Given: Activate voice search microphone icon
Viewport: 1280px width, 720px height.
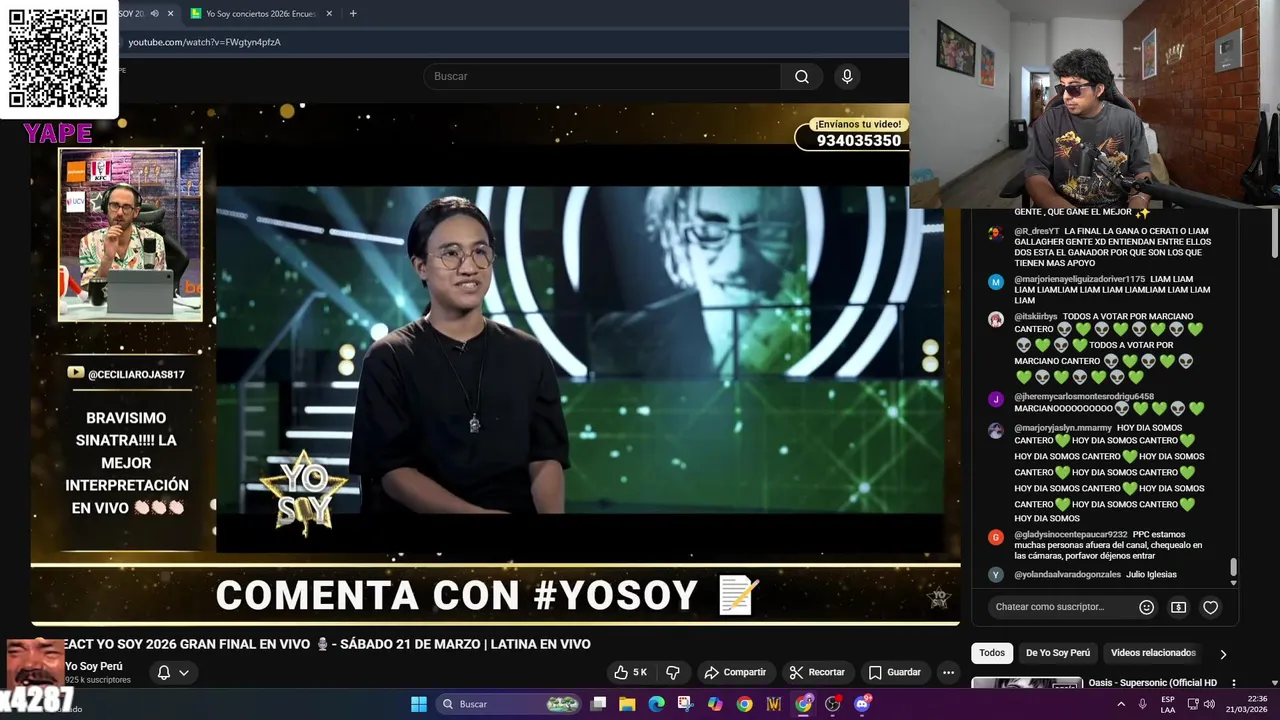Looking at the screenshot, I should 847,76.
